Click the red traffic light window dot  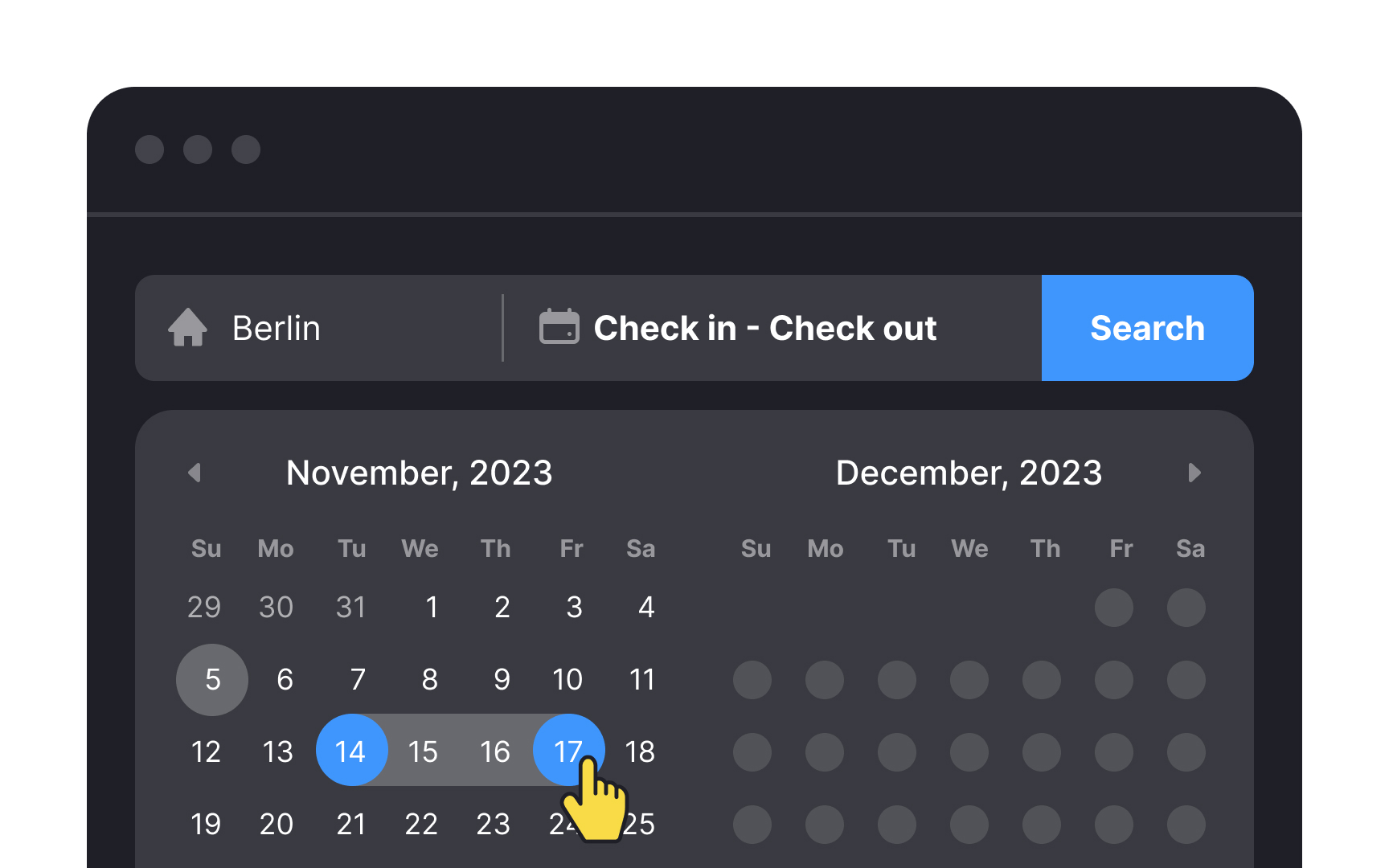click(x=150, y=149)
